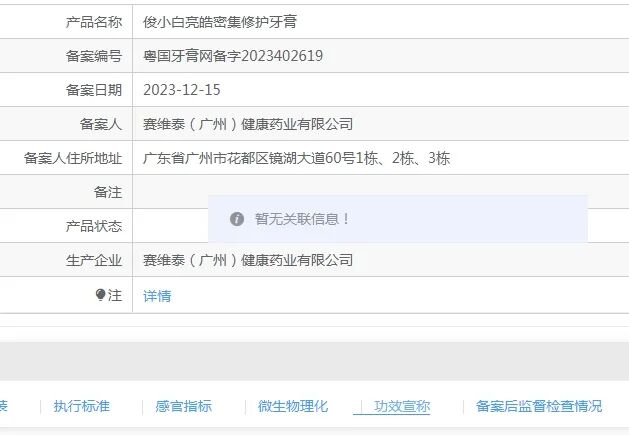Click the 备案日期 label
The image size is (629, 435).
point(94,90)
